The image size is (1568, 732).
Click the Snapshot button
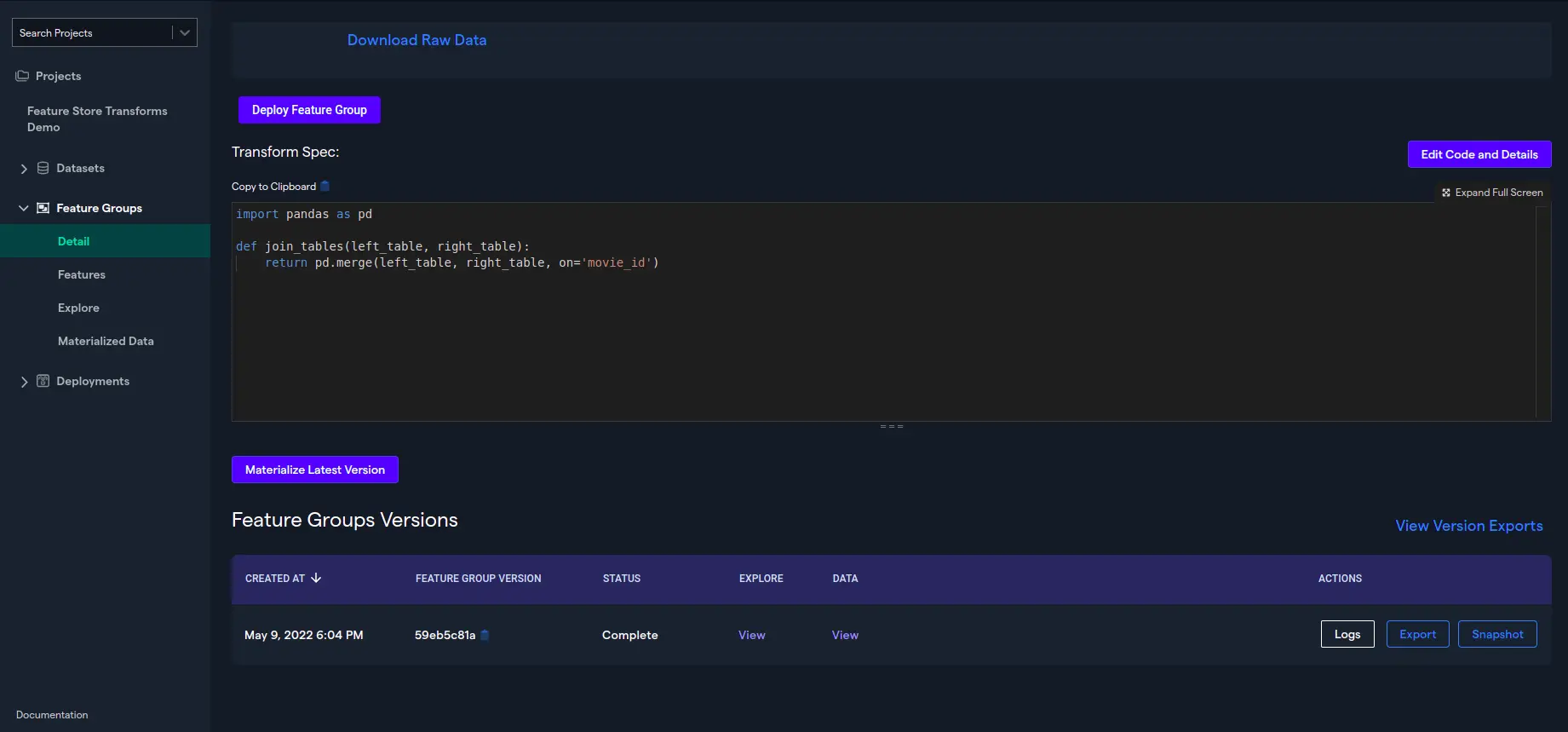click(x=1497, y=634)
